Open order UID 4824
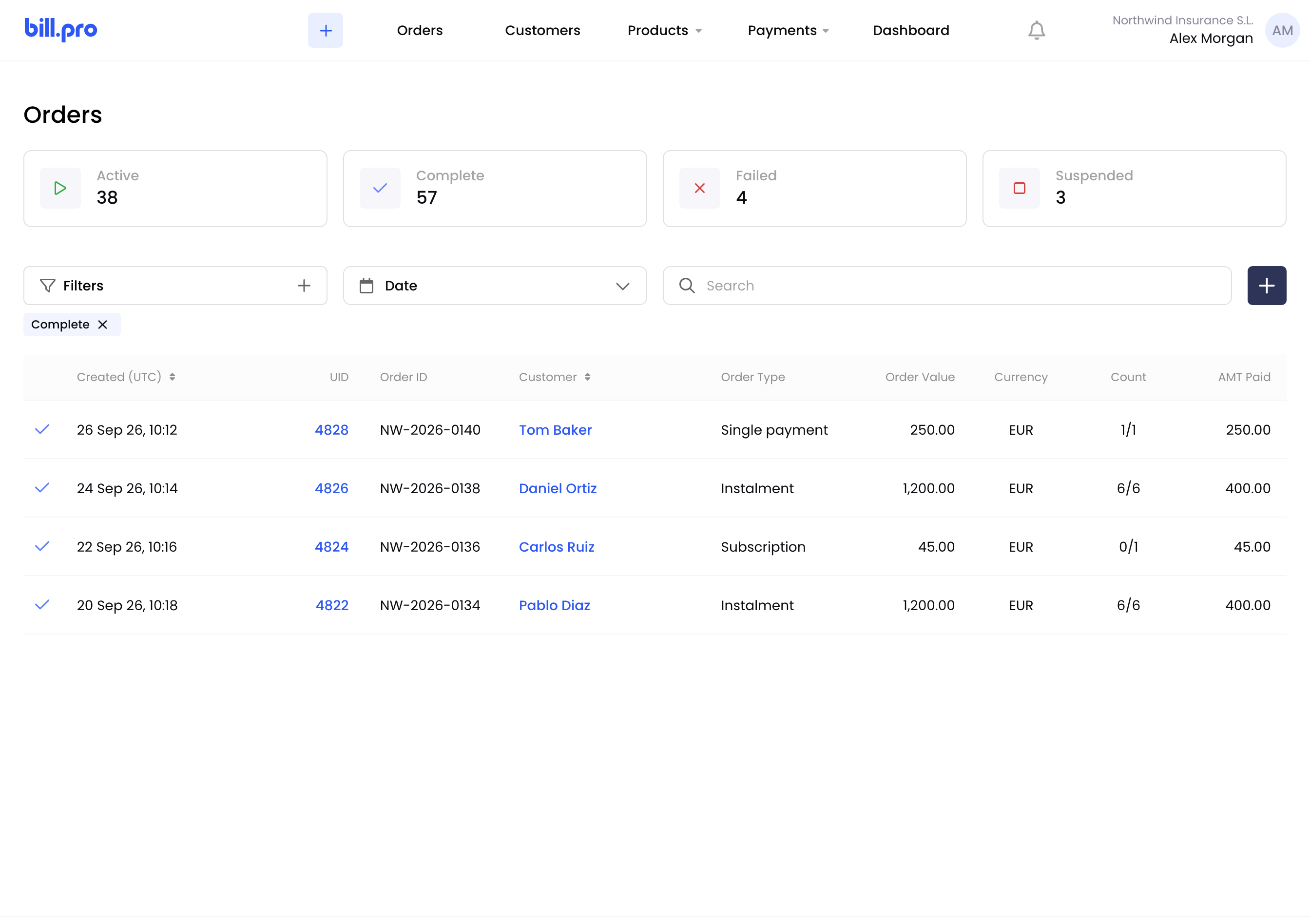Viewport: 1310px width, 924px height. [331, 546]
